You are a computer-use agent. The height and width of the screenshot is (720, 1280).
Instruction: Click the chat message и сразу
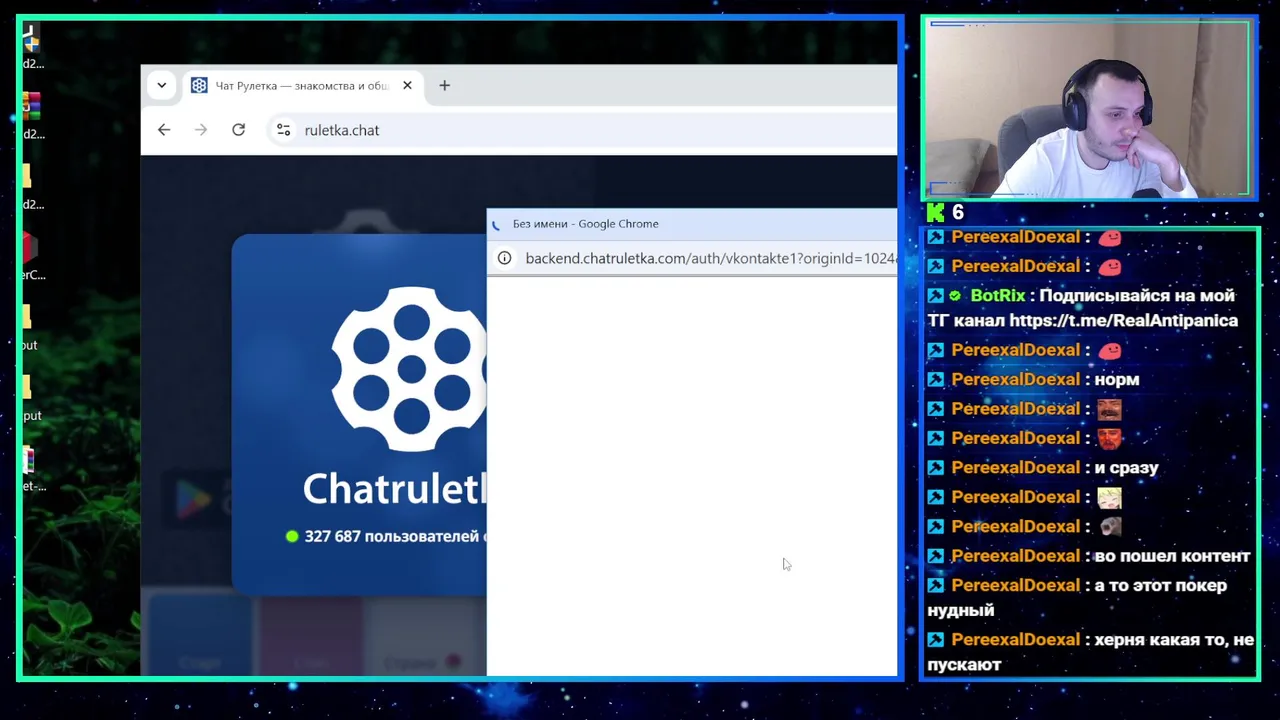(1126, 468)
